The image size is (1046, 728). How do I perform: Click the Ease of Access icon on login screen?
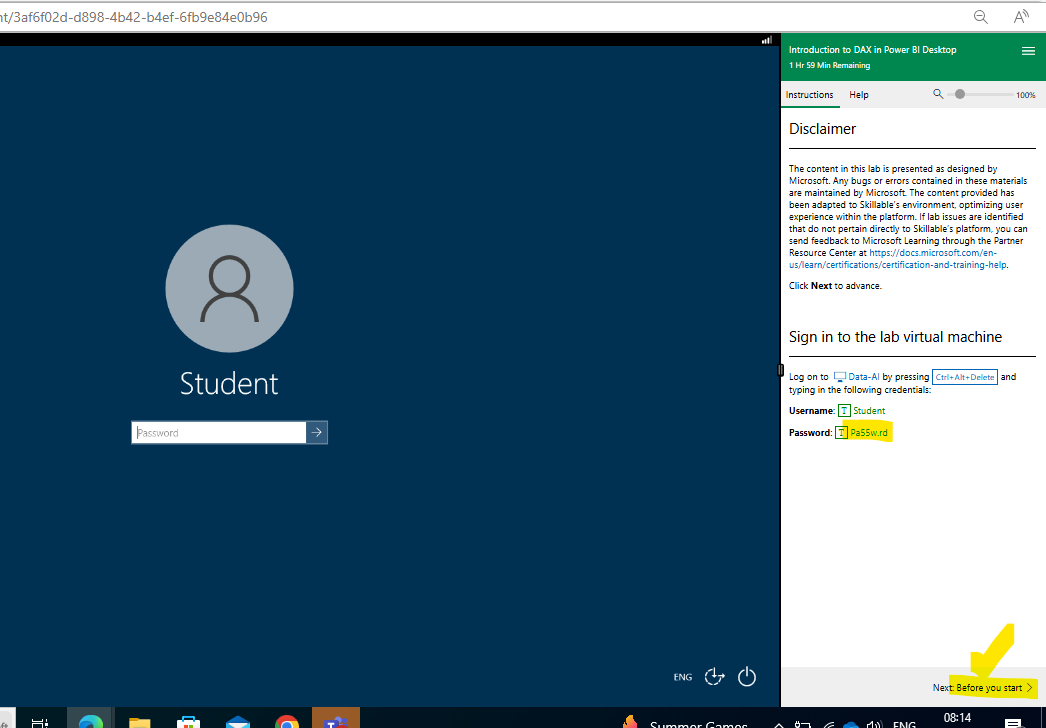pos(714,677)
